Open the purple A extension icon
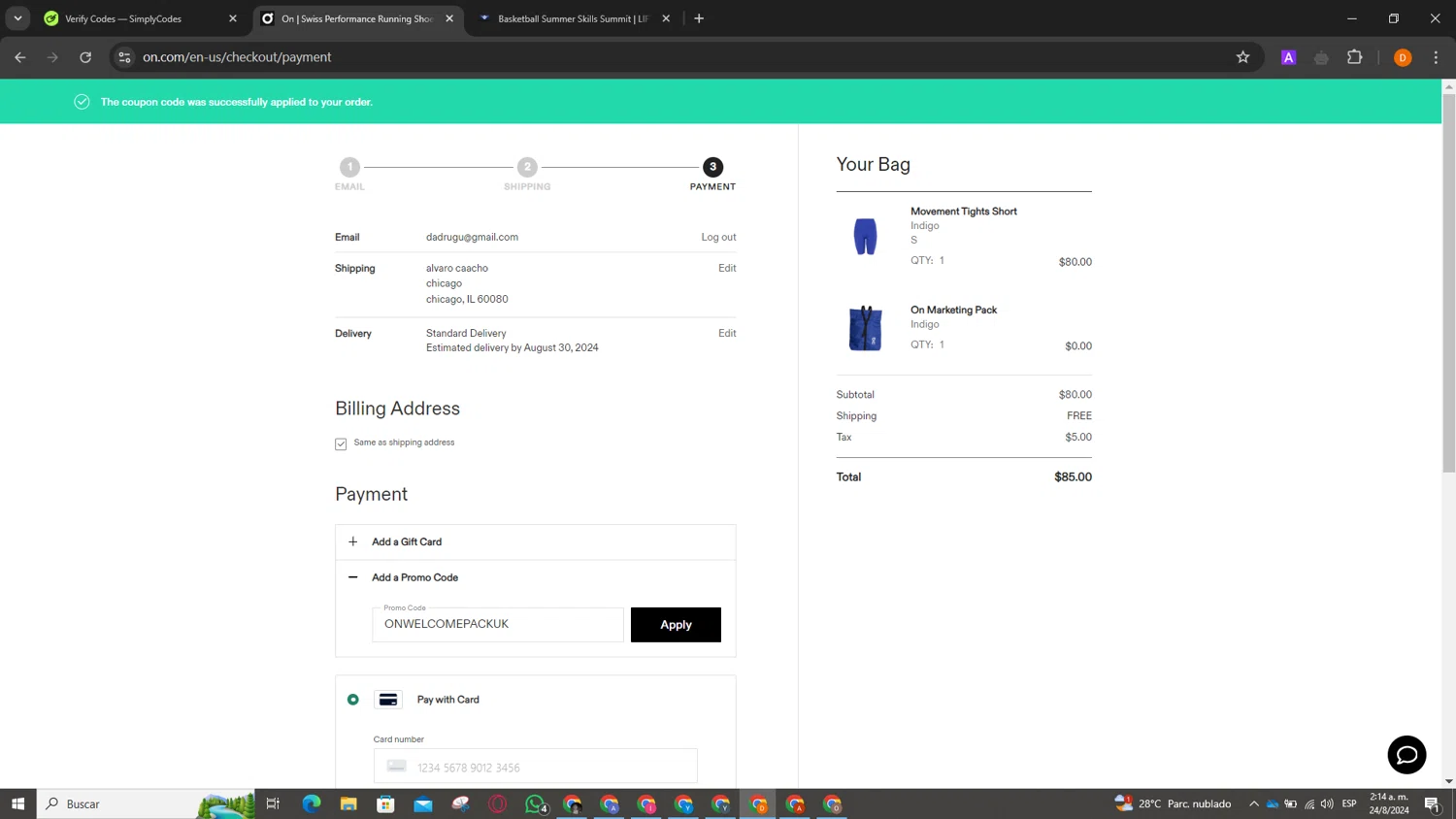1456x819 pixels. click(x=1288, y=57)
